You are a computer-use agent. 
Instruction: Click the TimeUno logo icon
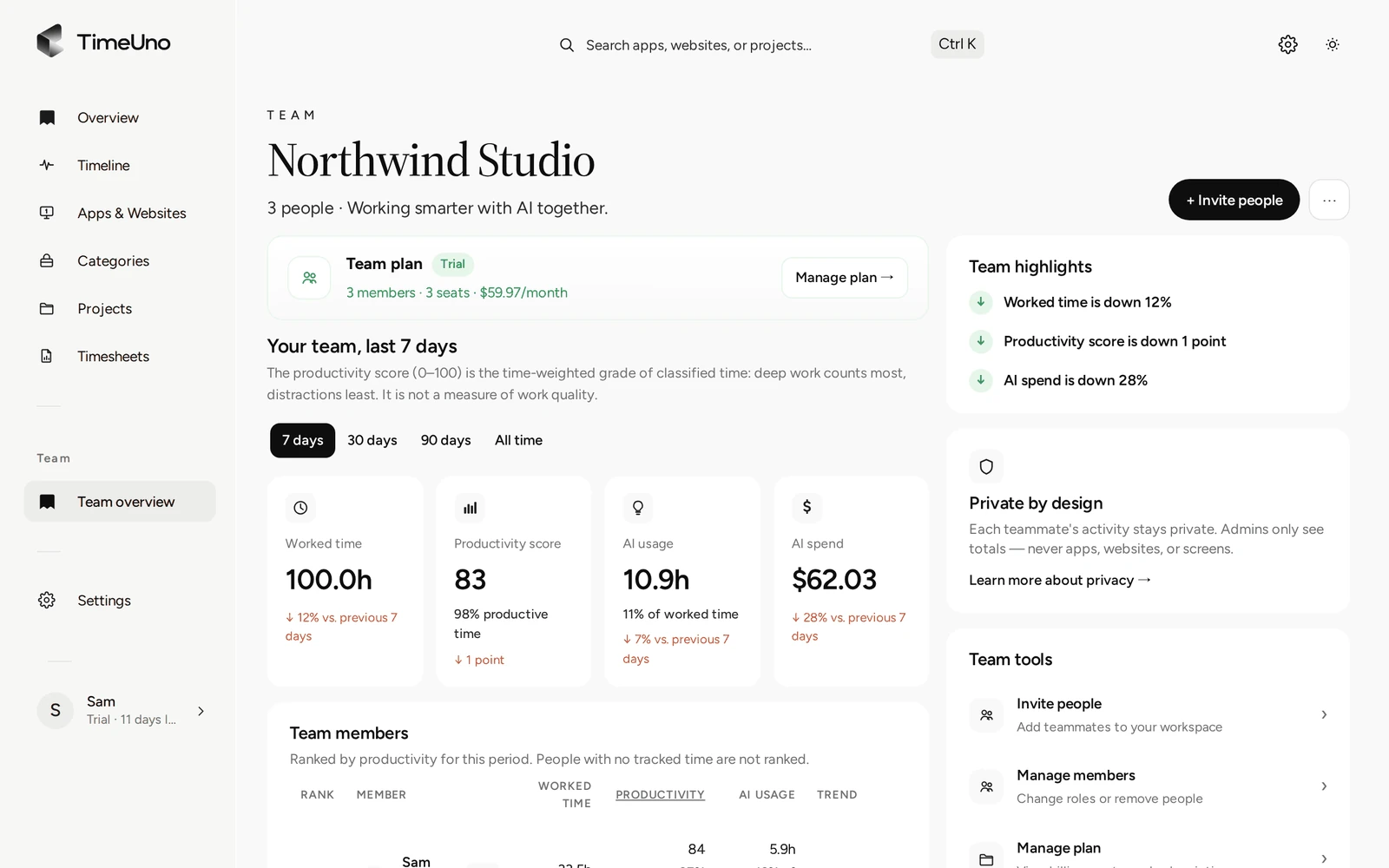tap(50, 41)
